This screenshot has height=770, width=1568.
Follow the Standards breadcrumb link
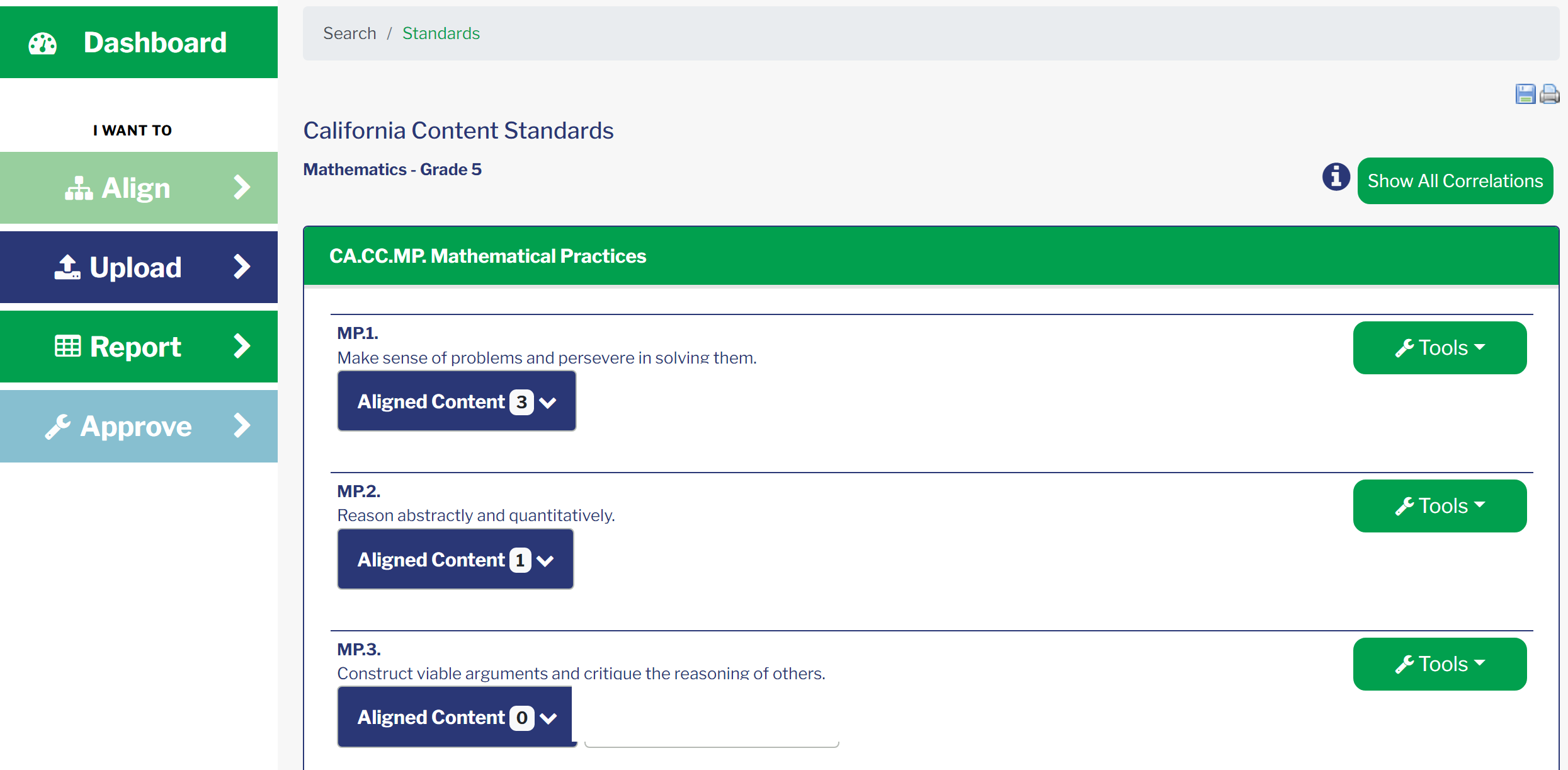441,33
